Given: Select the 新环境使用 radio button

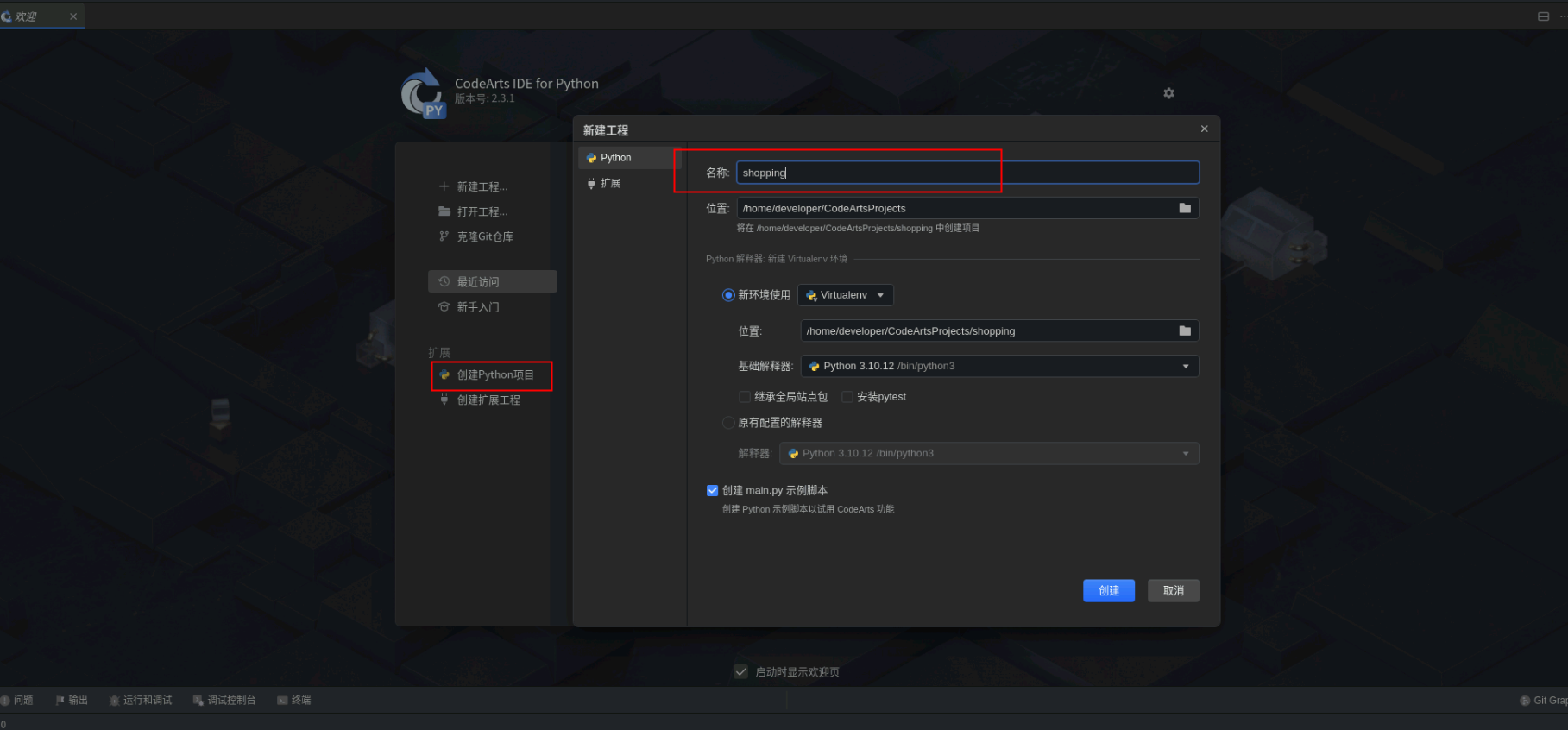Looking at the screenshot, I should pos(728,295).
